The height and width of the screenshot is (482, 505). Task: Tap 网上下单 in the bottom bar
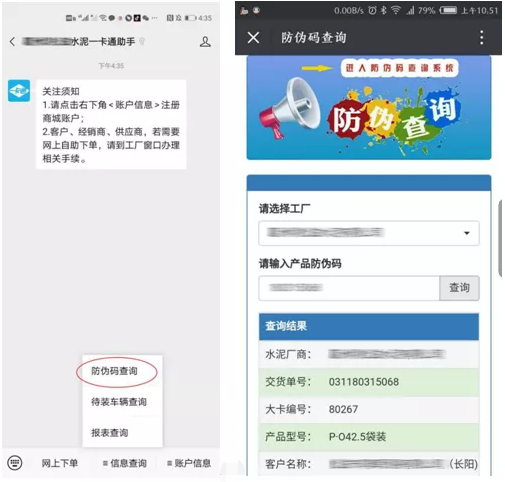coord(60,463)
